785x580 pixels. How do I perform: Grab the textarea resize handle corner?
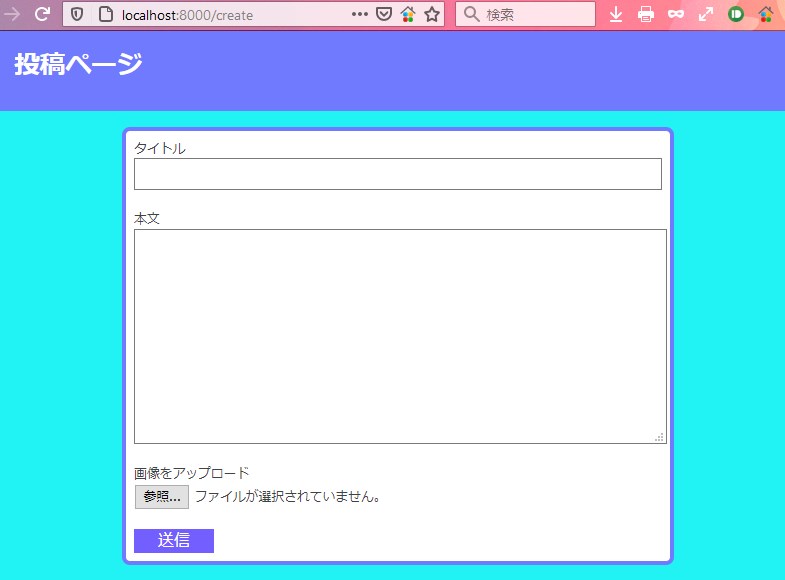(x=660, y=437)
